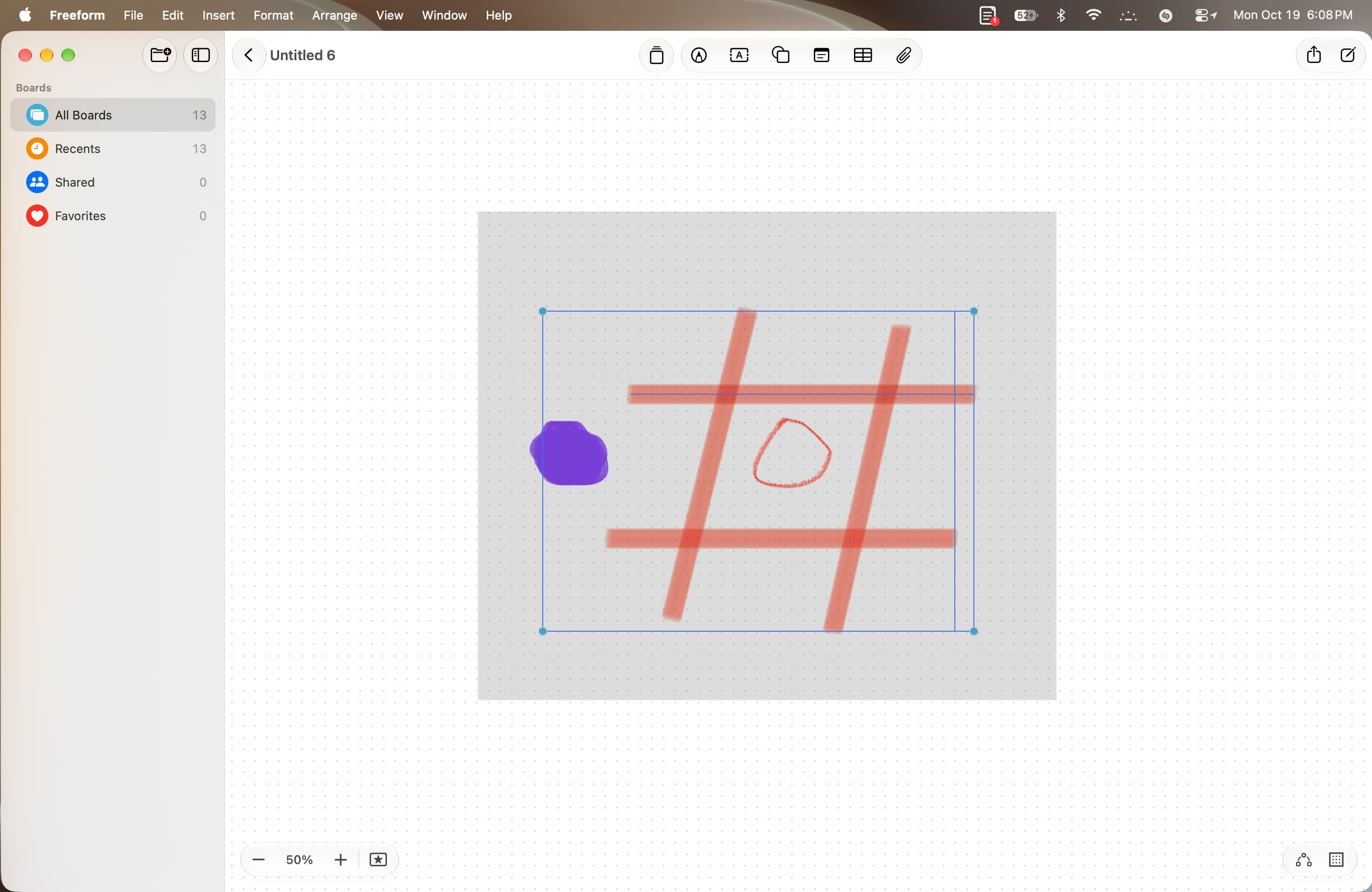Zoom in with the plus button
Viewport: 1372px width, 892px height.
pyautogui.click(x=340, y=860)
